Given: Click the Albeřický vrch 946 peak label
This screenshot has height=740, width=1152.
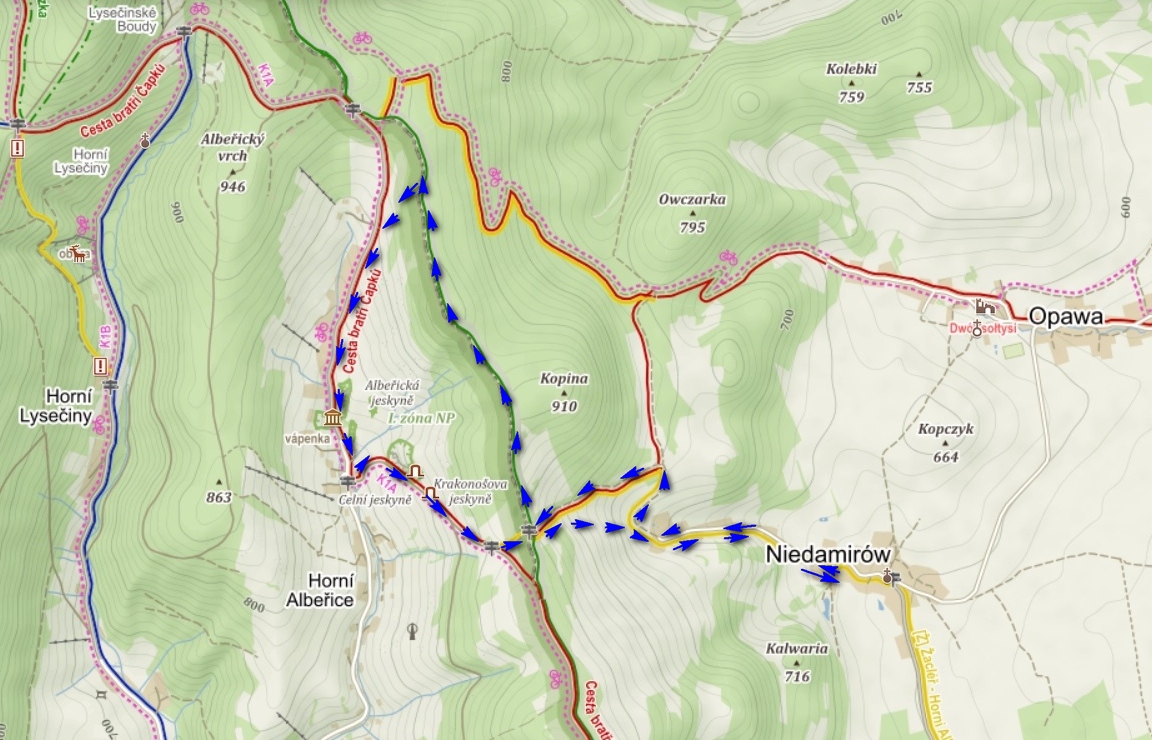Looking at the screenshot, I should click(x=232, y=162).
